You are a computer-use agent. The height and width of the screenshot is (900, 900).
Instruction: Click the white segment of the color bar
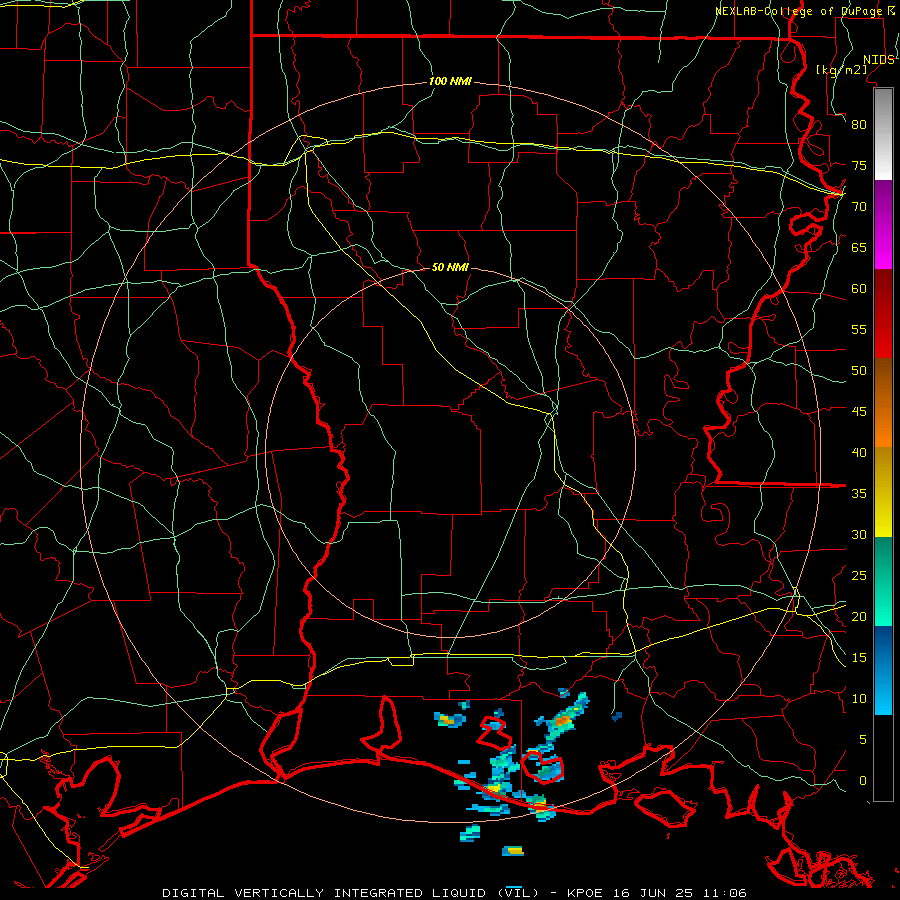coord(883,135)
